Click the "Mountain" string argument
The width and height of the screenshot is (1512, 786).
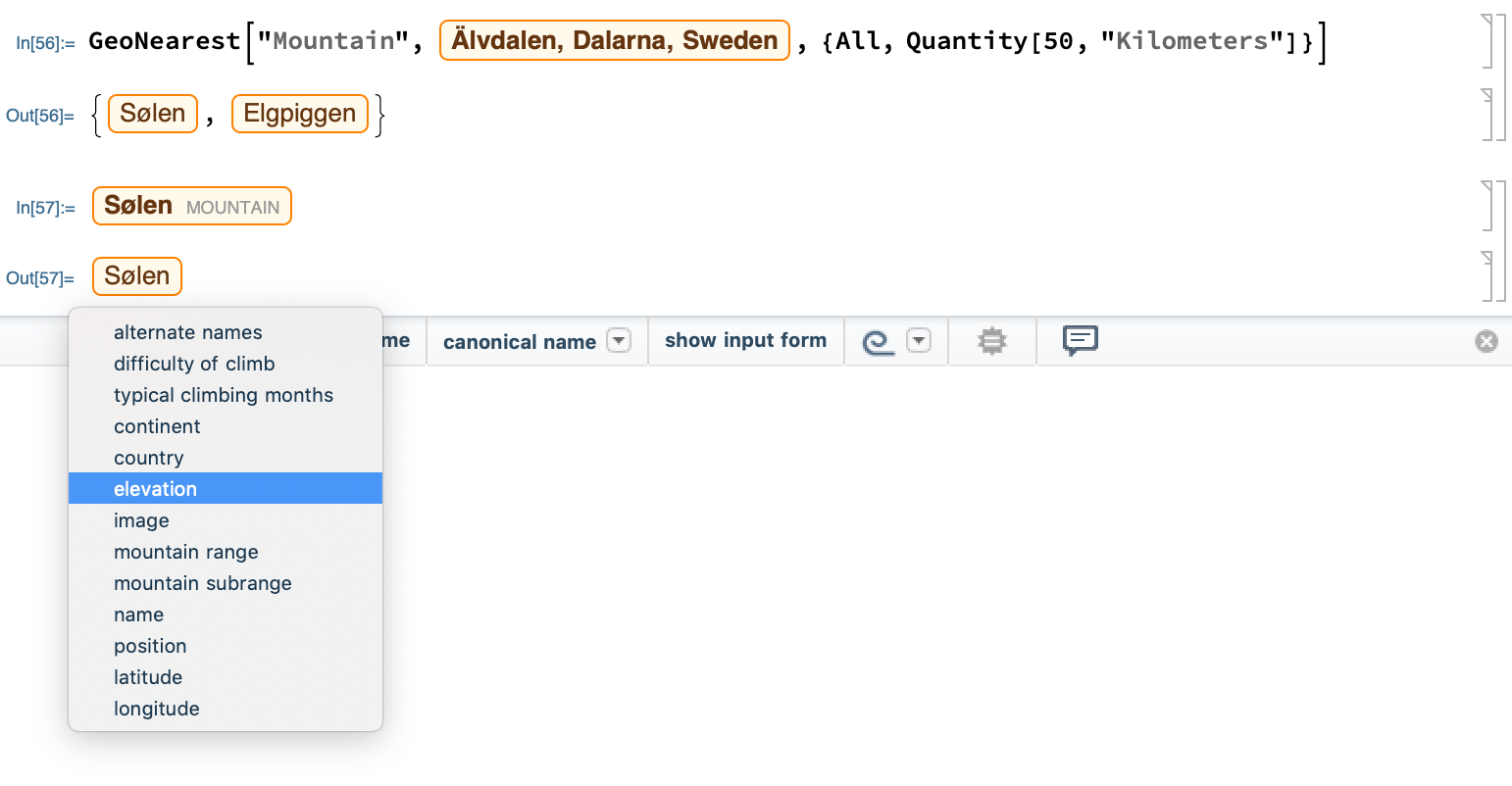pos(333,41)
